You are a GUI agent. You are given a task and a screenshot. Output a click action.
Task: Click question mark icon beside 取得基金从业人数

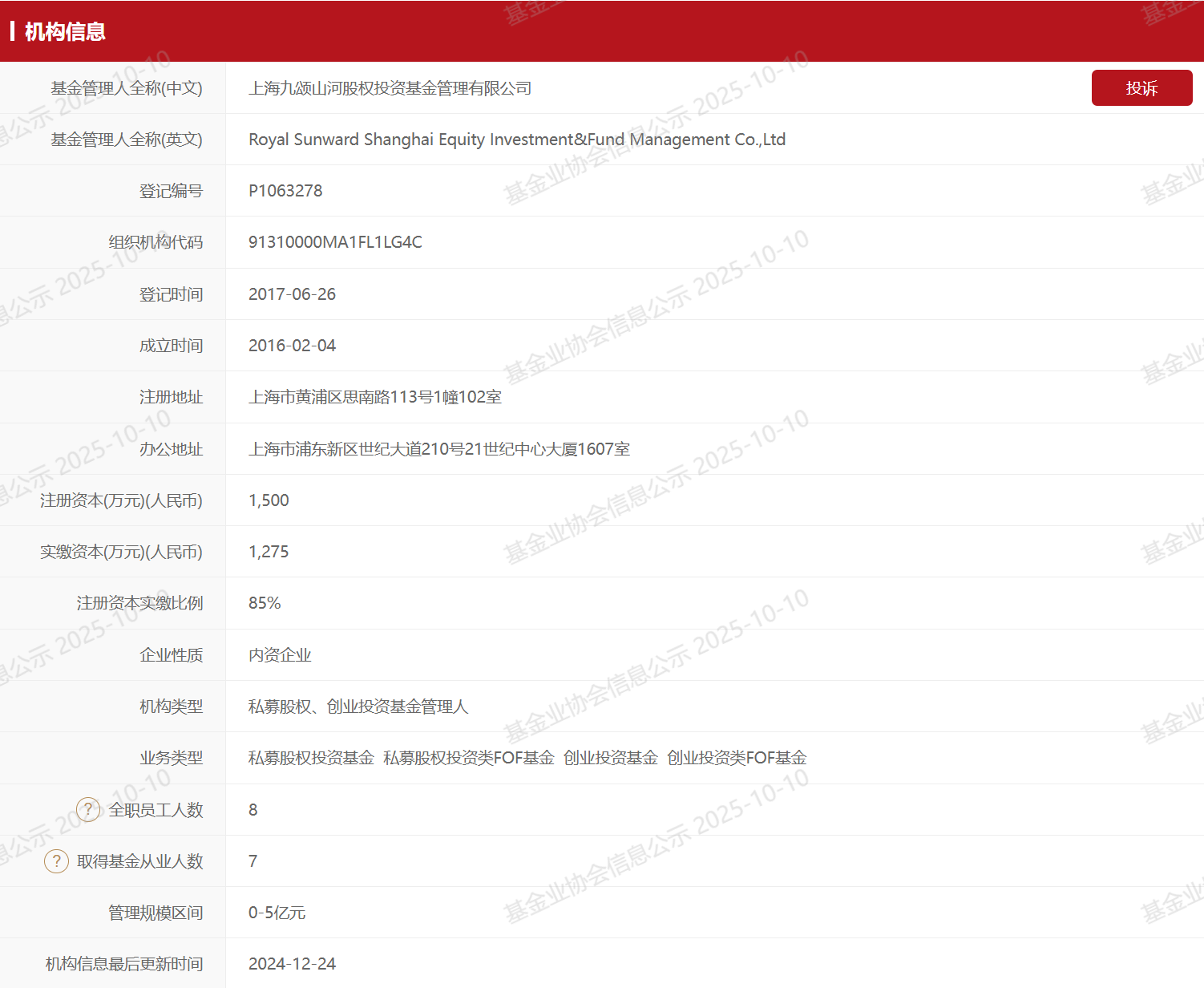tap(56, 861)
